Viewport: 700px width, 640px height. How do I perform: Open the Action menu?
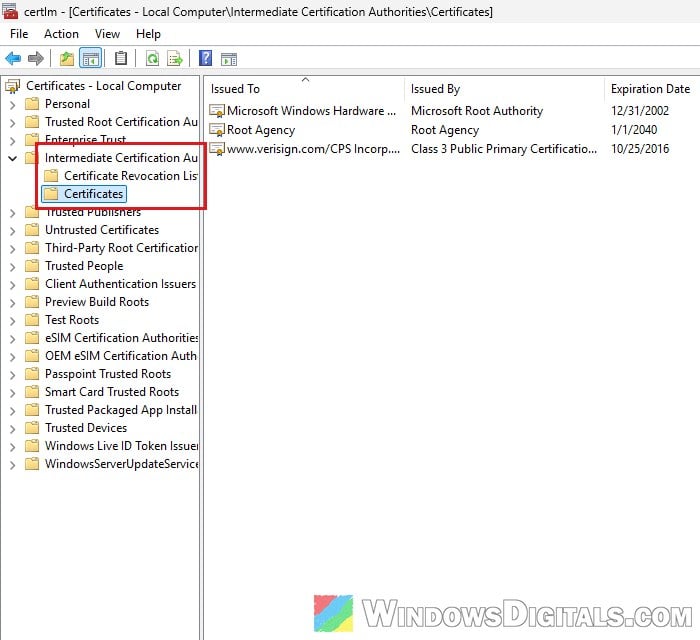point(61,34)
